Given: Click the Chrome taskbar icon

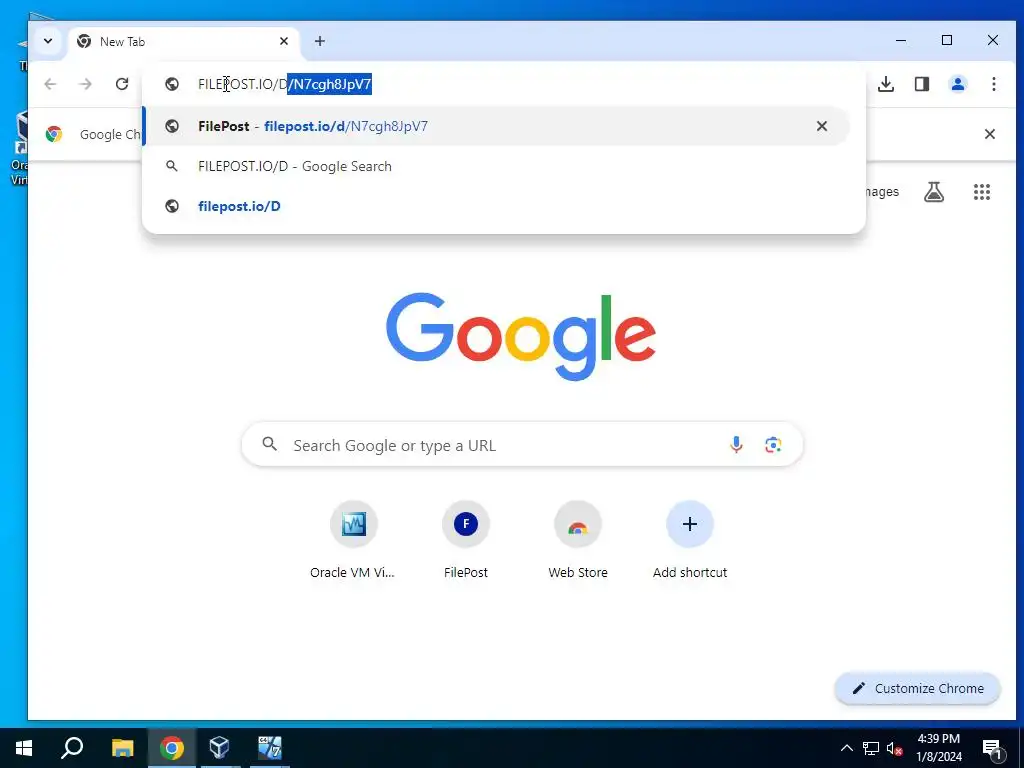Looking at the screenshot, I should point(172,748).
